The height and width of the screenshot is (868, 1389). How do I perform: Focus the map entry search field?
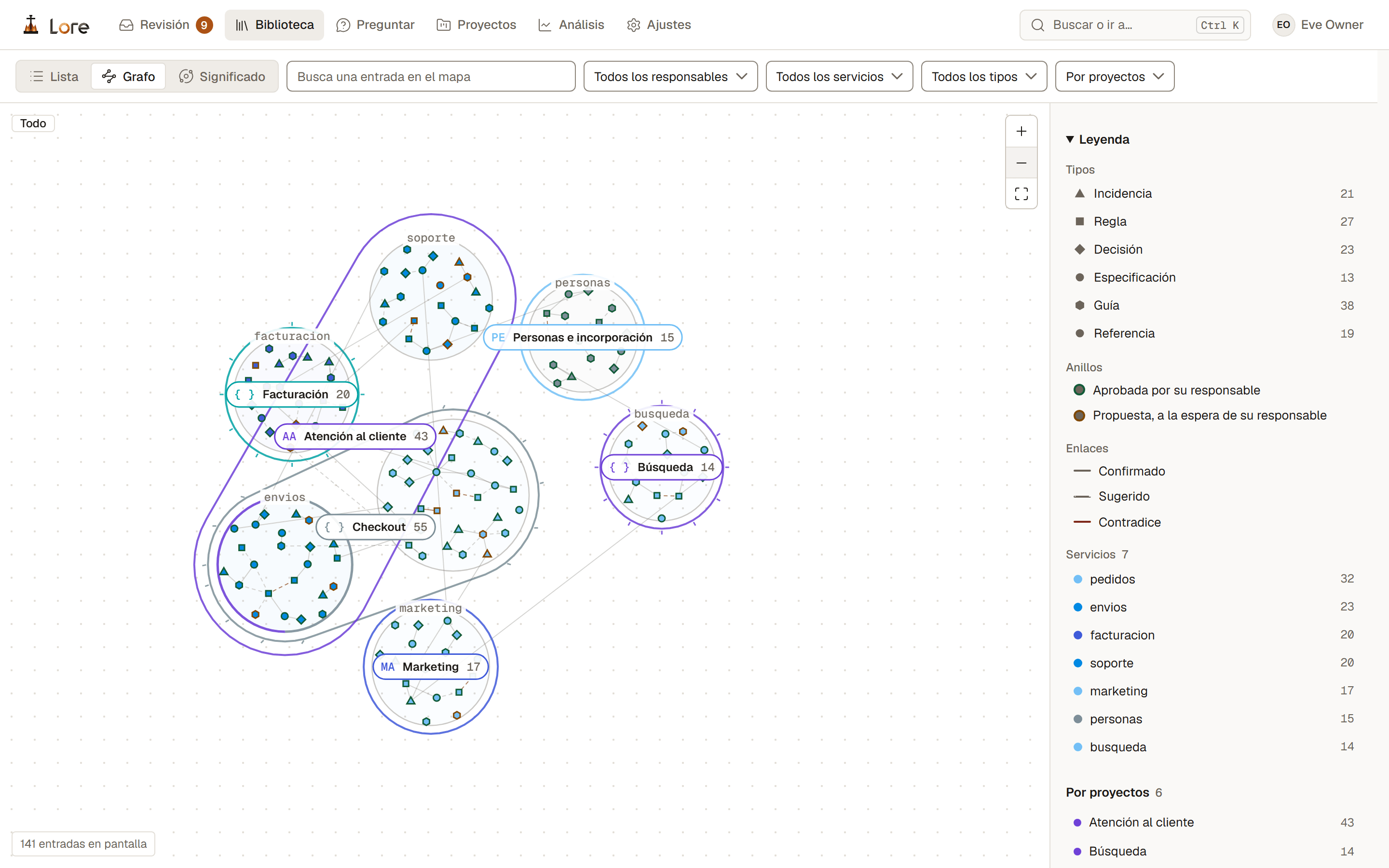(431, 76)
